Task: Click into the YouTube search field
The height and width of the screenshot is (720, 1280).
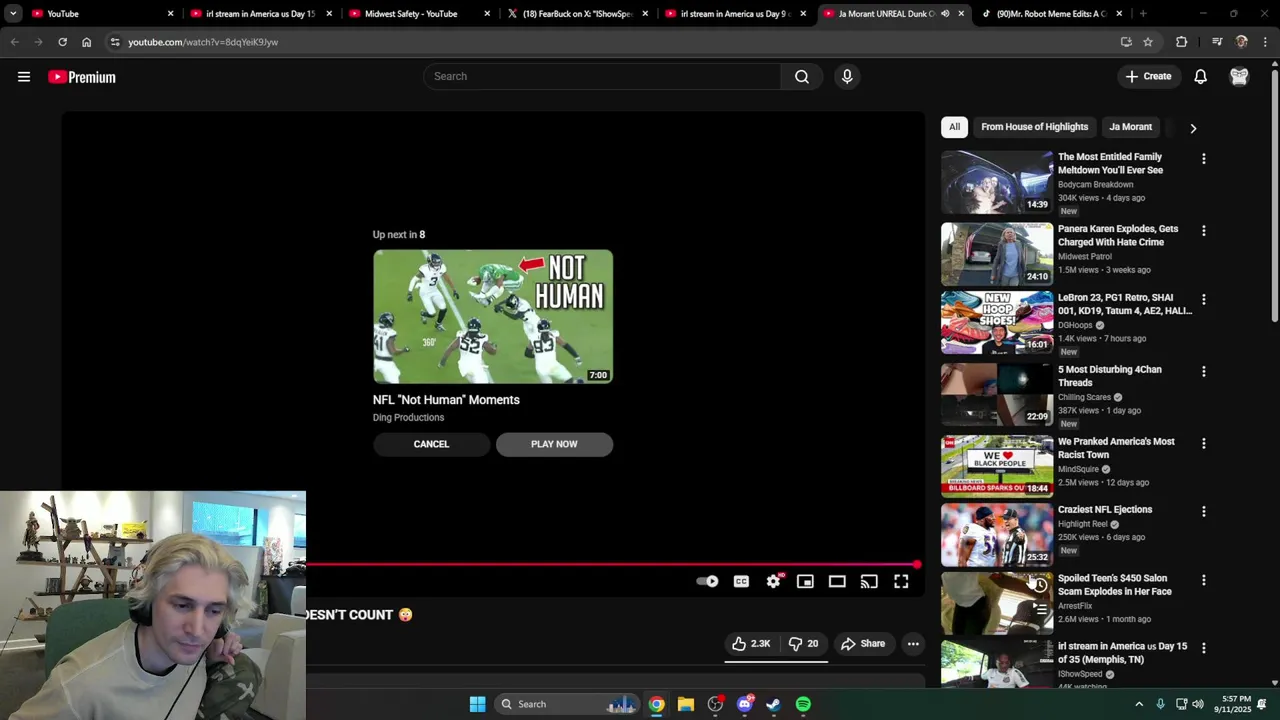Action: click(x=602, y=77)
